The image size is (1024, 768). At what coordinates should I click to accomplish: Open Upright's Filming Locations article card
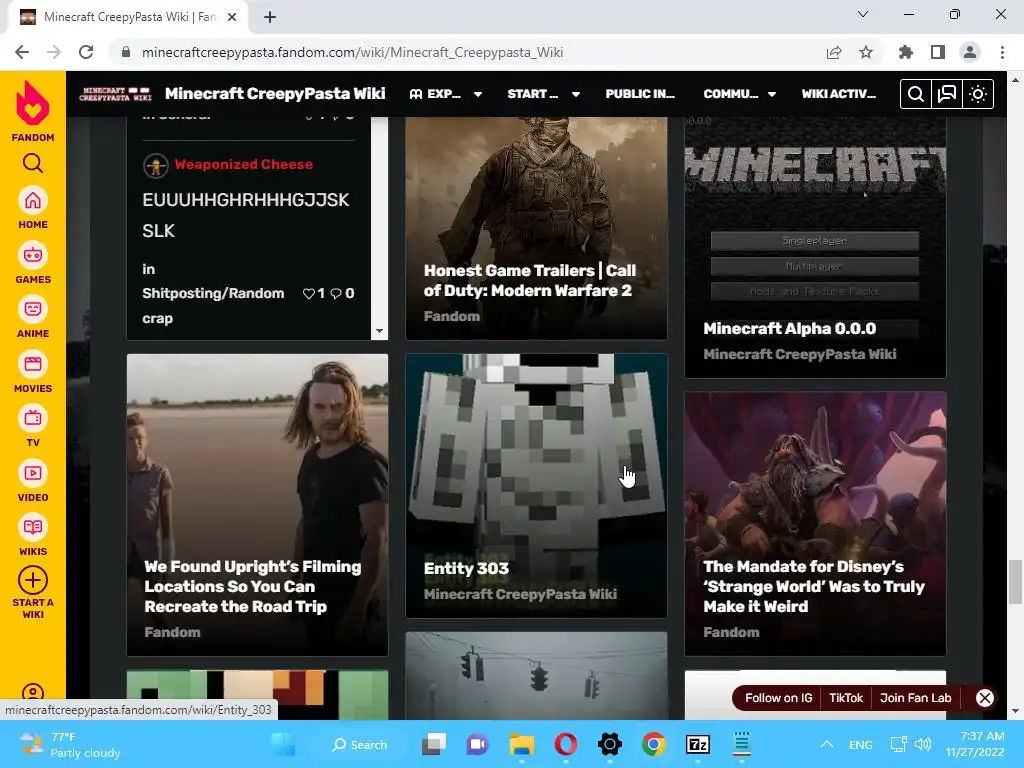coord(257,505)
